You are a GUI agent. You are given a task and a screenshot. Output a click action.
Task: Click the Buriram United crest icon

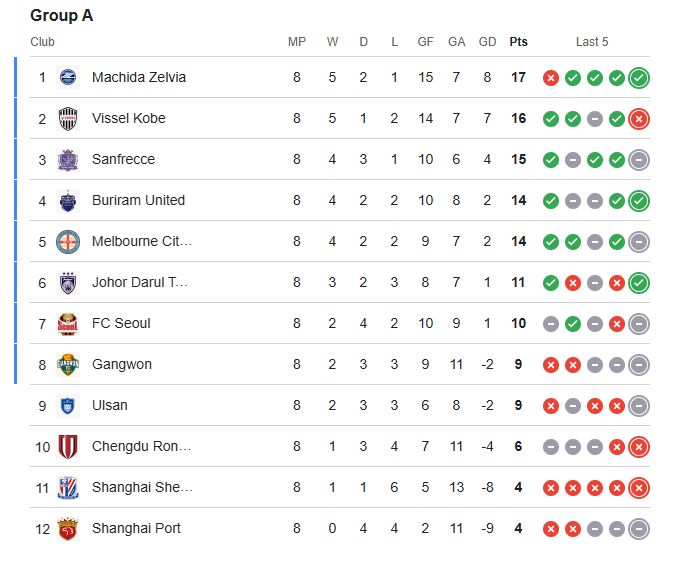68,200
